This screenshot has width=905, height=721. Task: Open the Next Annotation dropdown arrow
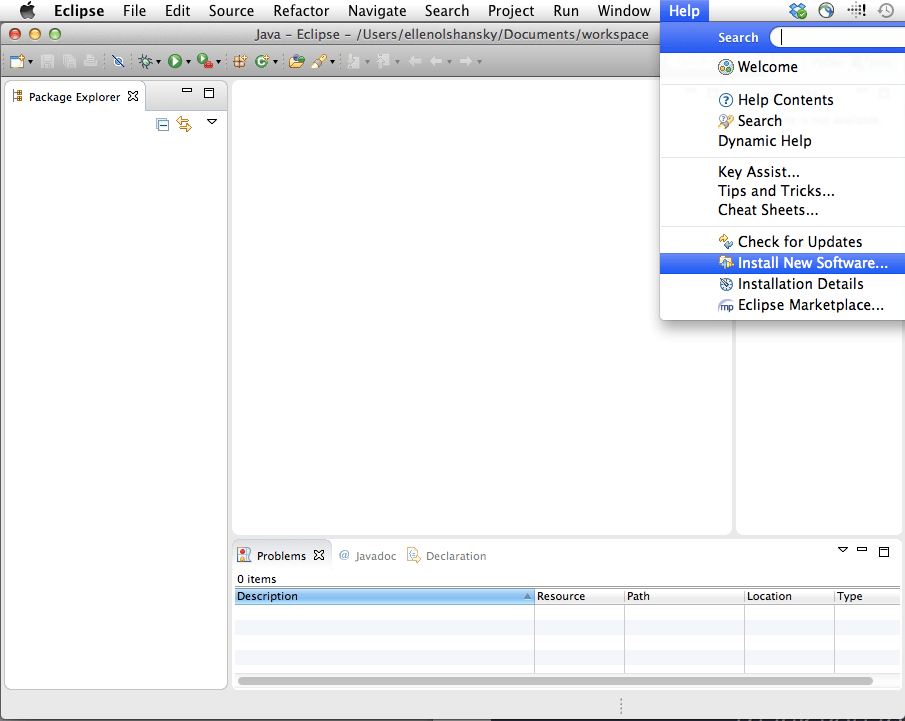[x=367, y=62]
